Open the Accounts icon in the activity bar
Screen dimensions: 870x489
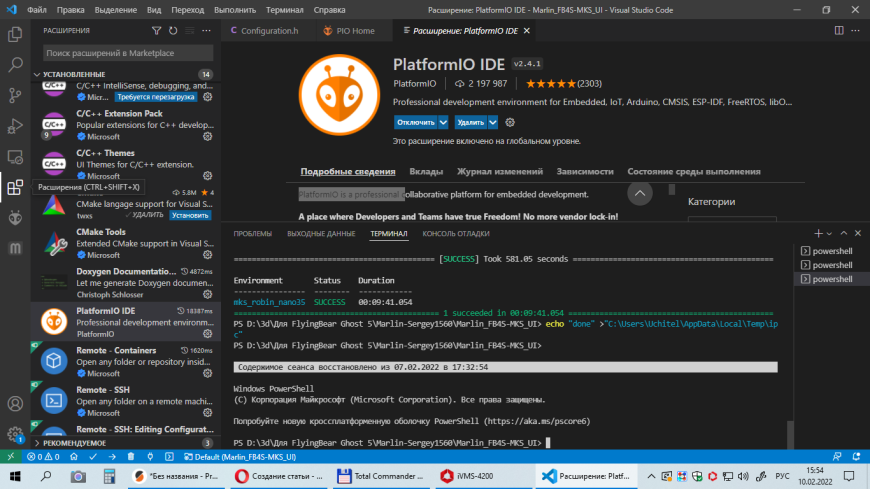point(15,404)
